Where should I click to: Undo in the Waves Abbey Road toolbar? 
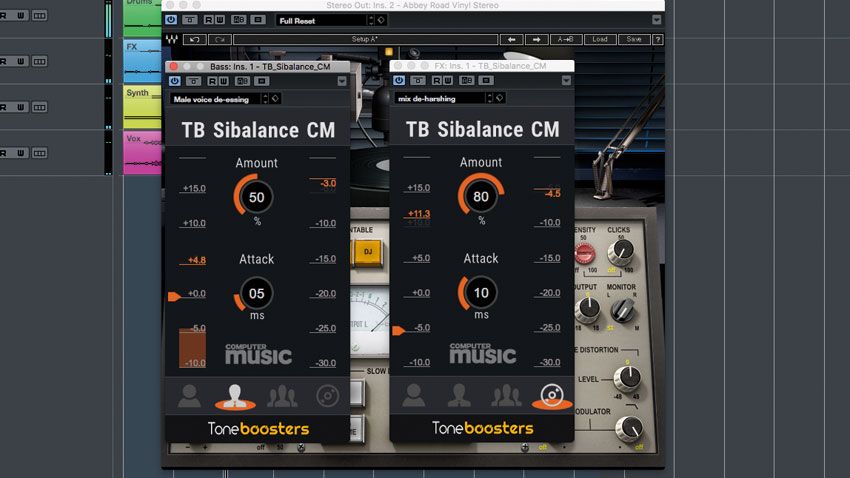coord(195,40)
